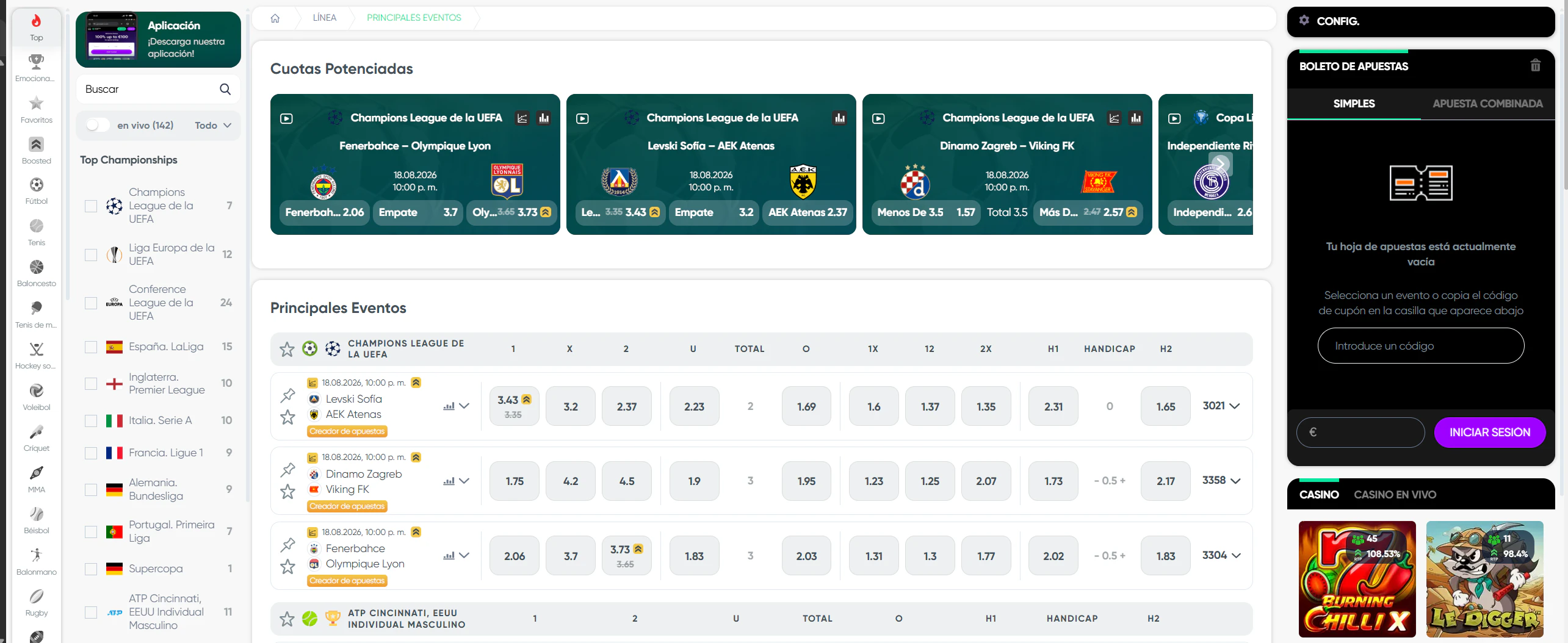Check Champions League de la UEFA checkbox
Image resolution: width=1568 pixels, height=643 pixels.
(x=91, y=206)
